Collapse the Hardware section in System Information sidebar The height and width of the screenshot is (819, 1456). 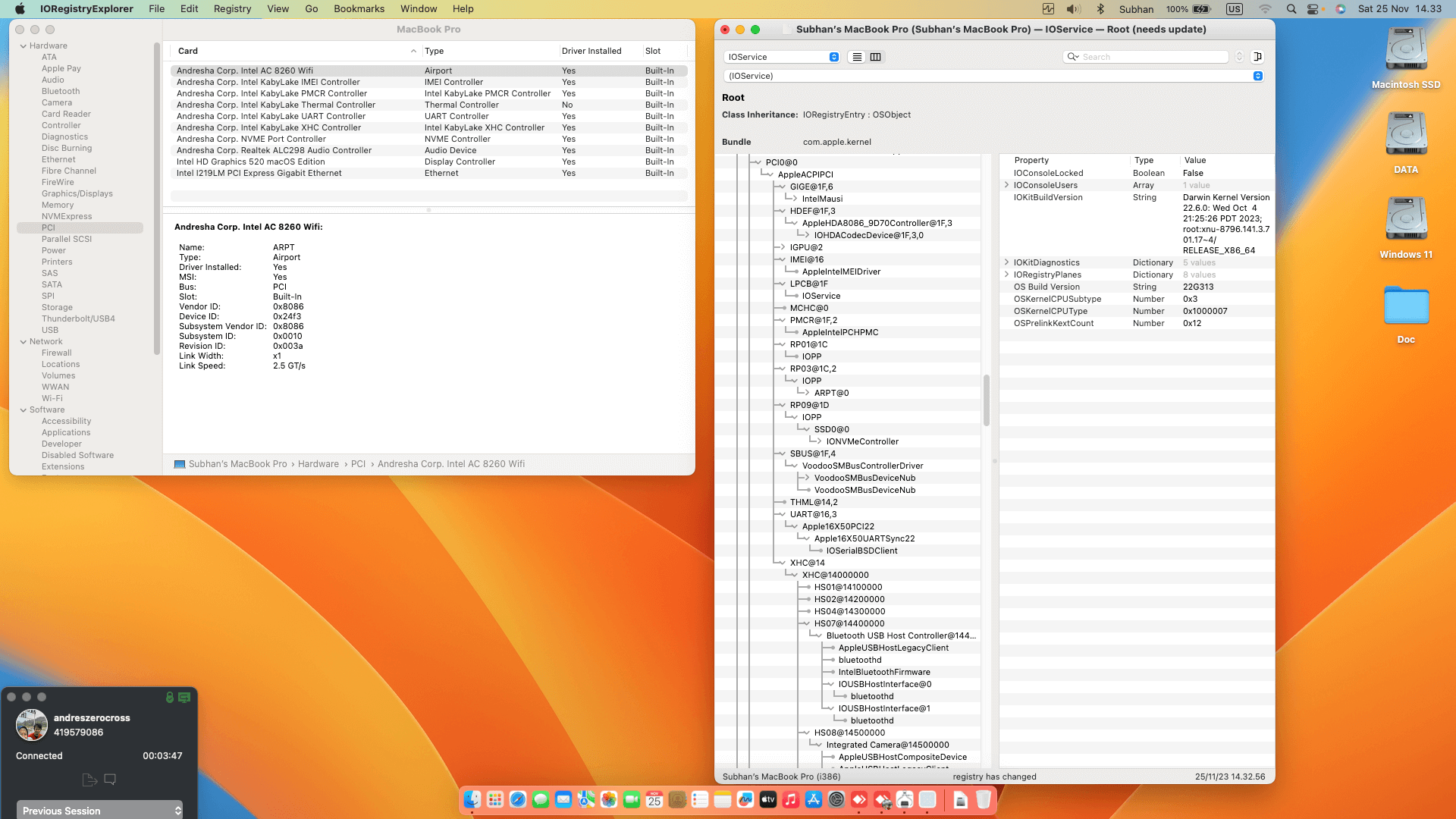(x=24, y=46)
